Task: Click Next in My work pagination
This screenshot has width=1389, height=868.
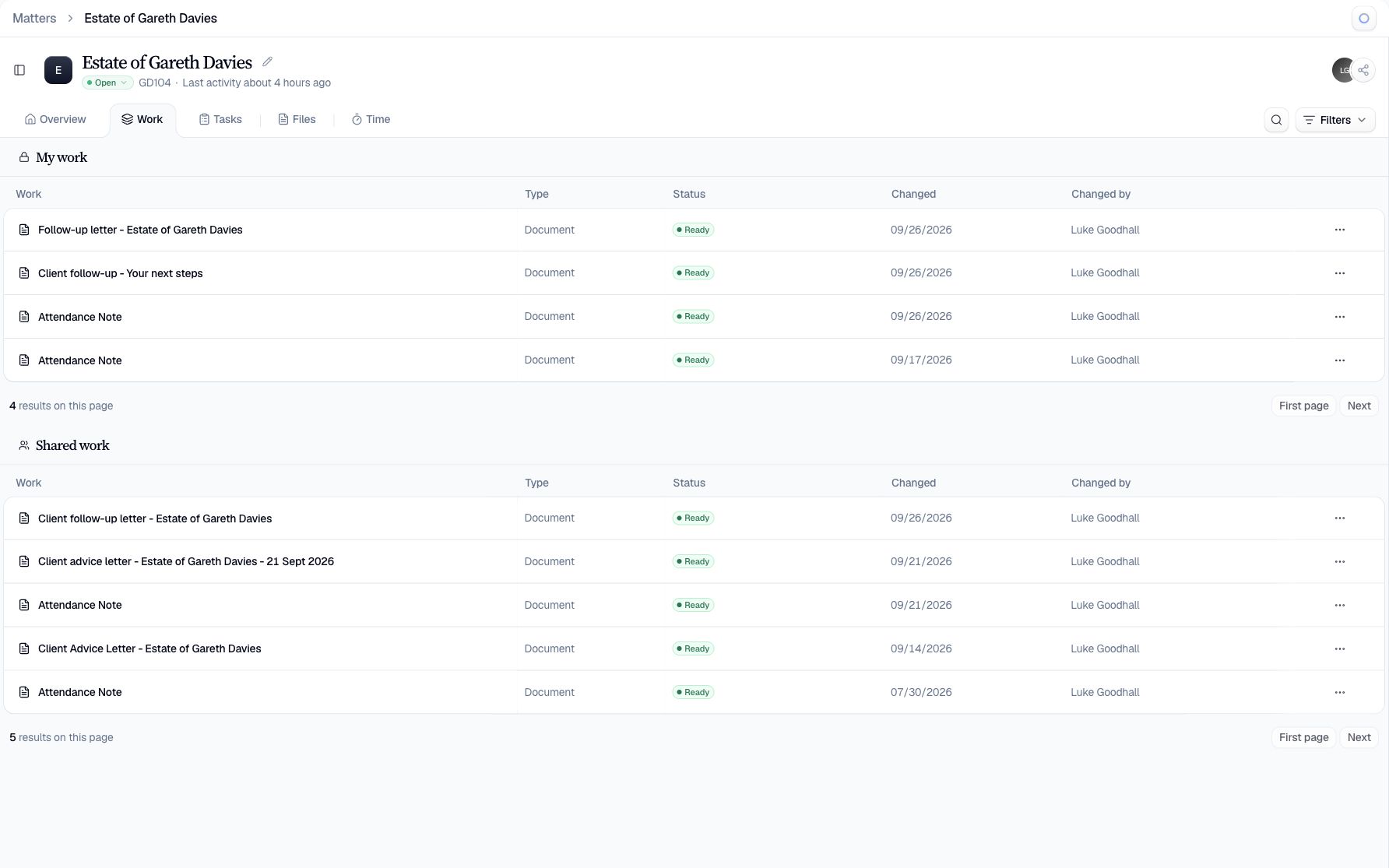Action: tap(1359, 406)
